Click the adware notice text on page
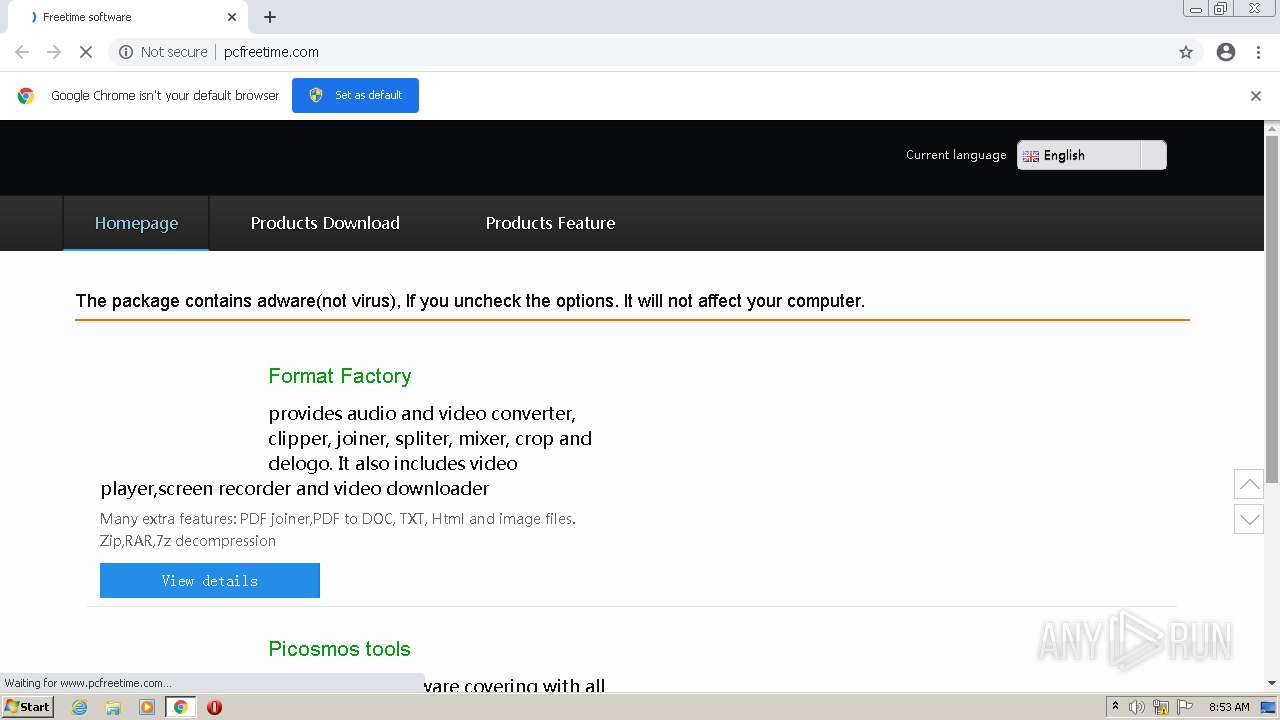The image size is (1280, 720). click(470, 301)
